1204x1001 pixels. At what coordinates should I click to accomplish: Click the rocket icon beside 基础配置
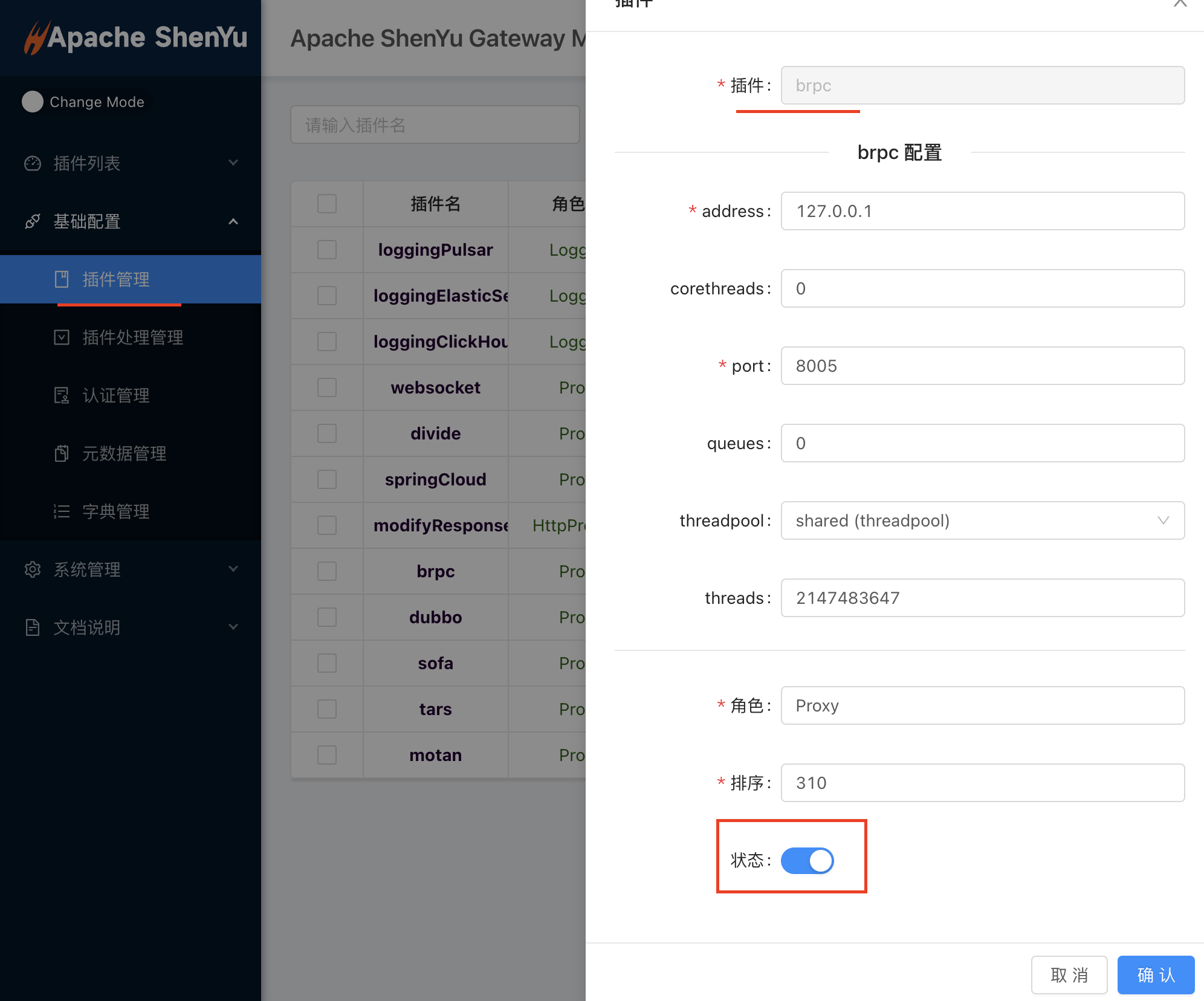[x=33, y=221]
